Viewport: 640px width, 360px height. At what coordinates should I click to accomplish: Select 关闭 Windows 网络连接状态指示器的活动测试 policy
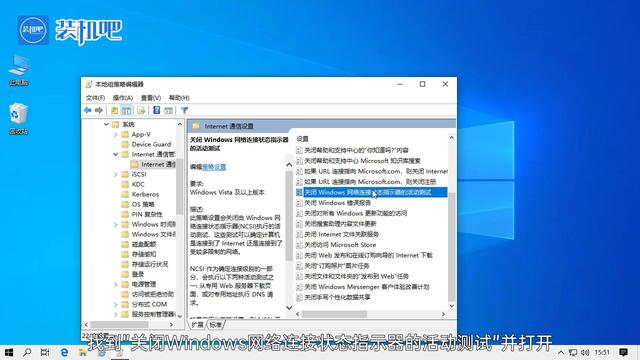tap(371, 192)
